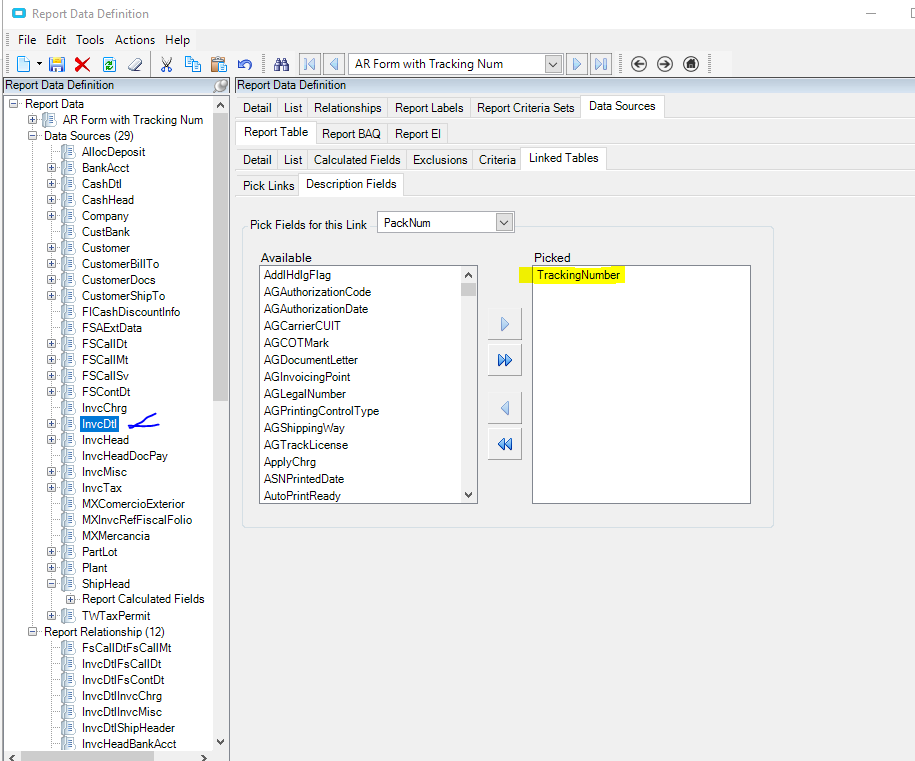The height and width of the screenshot is (761, 915).
Task: Expand the BankAcct tree node
Action: [x=51, y=168]
